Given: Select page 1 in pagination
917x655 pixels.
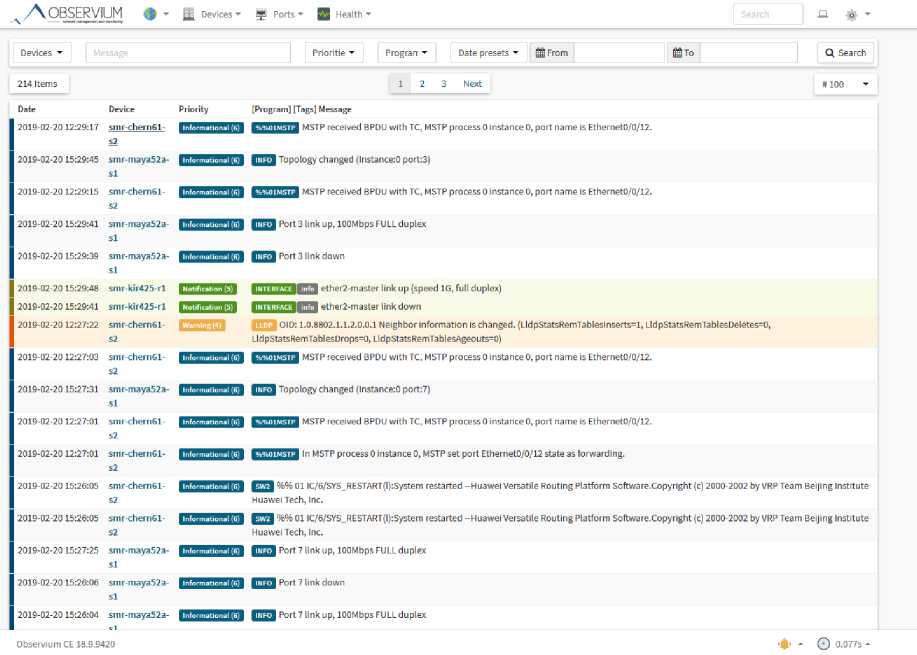Looking at the screenshot, I should point(400,84).
